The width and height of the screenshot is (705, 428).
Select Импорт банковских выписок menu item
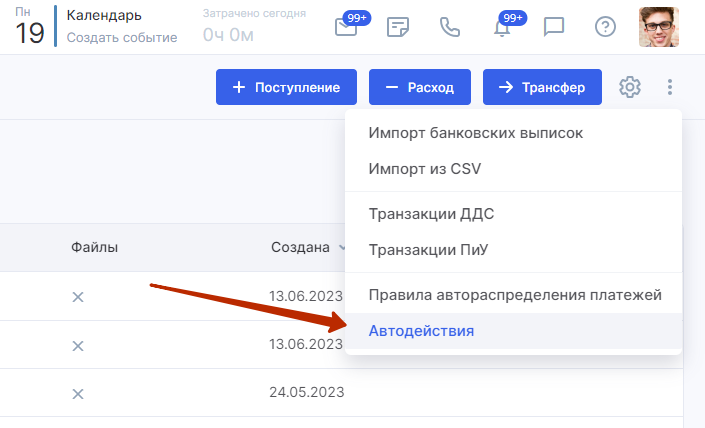(475, 132)
